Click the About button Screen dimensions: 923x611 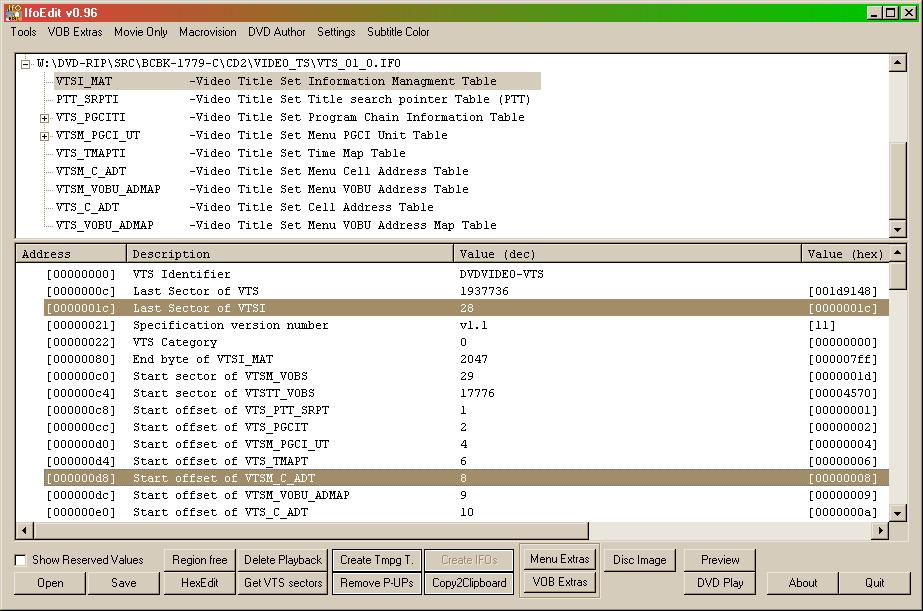click(x=803, y=583)
